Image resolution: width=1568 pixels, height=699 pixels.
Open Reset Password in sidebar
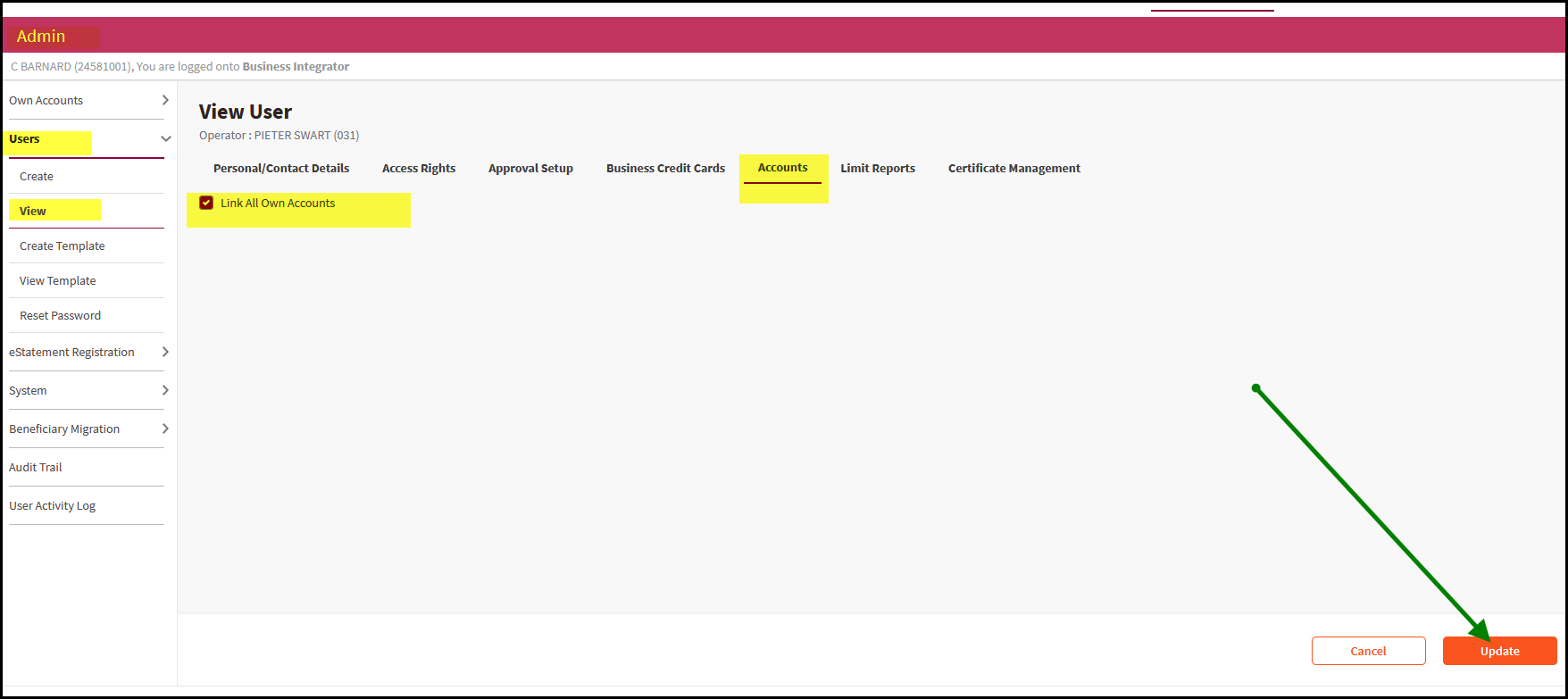coord(60,315)
